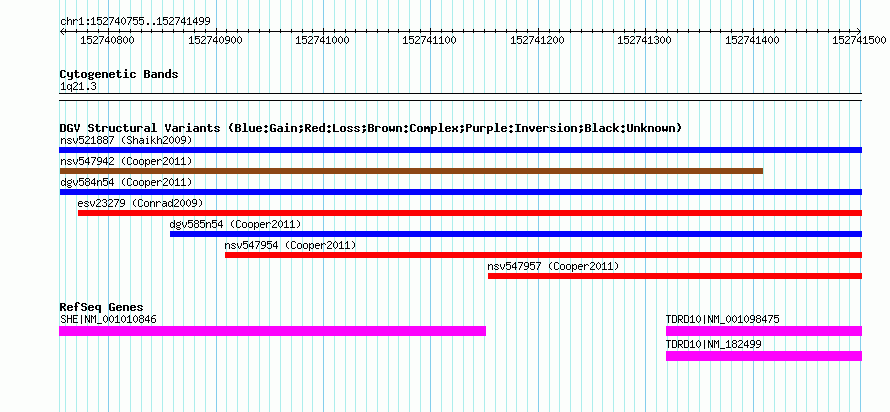Click the TDRD10 NM_001098475 gene bar

[x=764, y=331]
